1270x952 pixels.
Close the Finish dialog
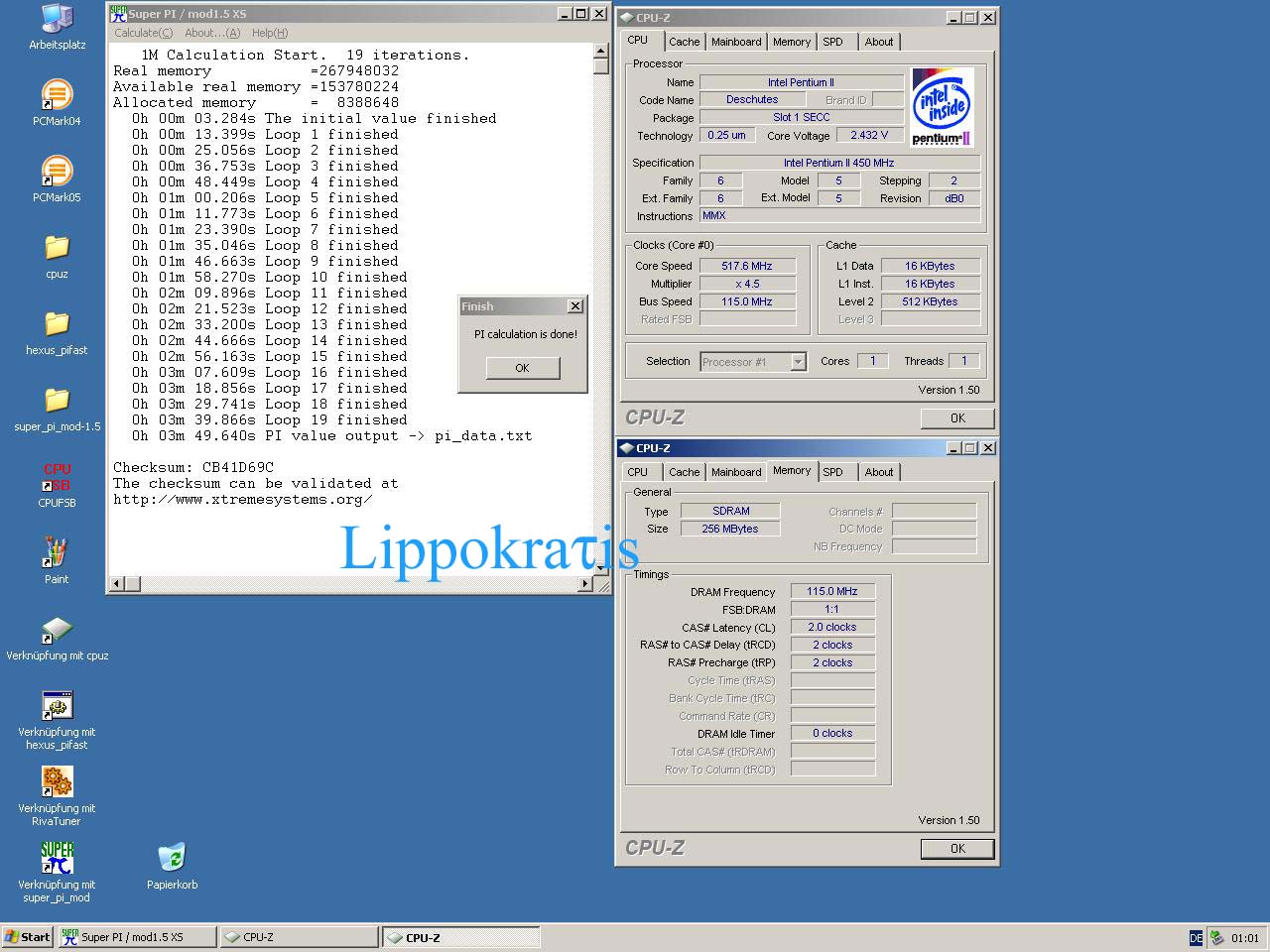click(x=574, y=306)
